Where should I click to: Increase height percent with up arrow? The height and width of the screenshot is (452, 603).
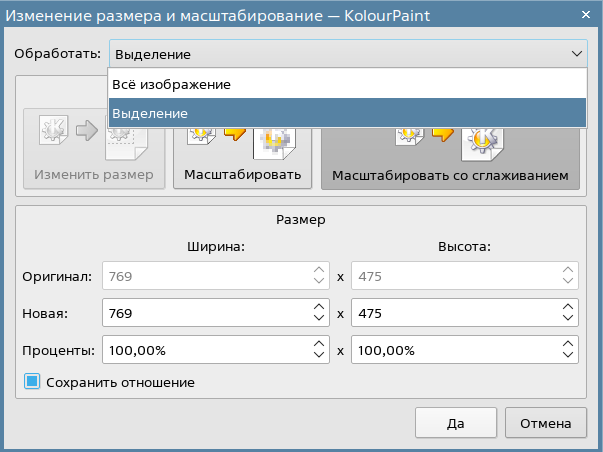coord(568,344)
